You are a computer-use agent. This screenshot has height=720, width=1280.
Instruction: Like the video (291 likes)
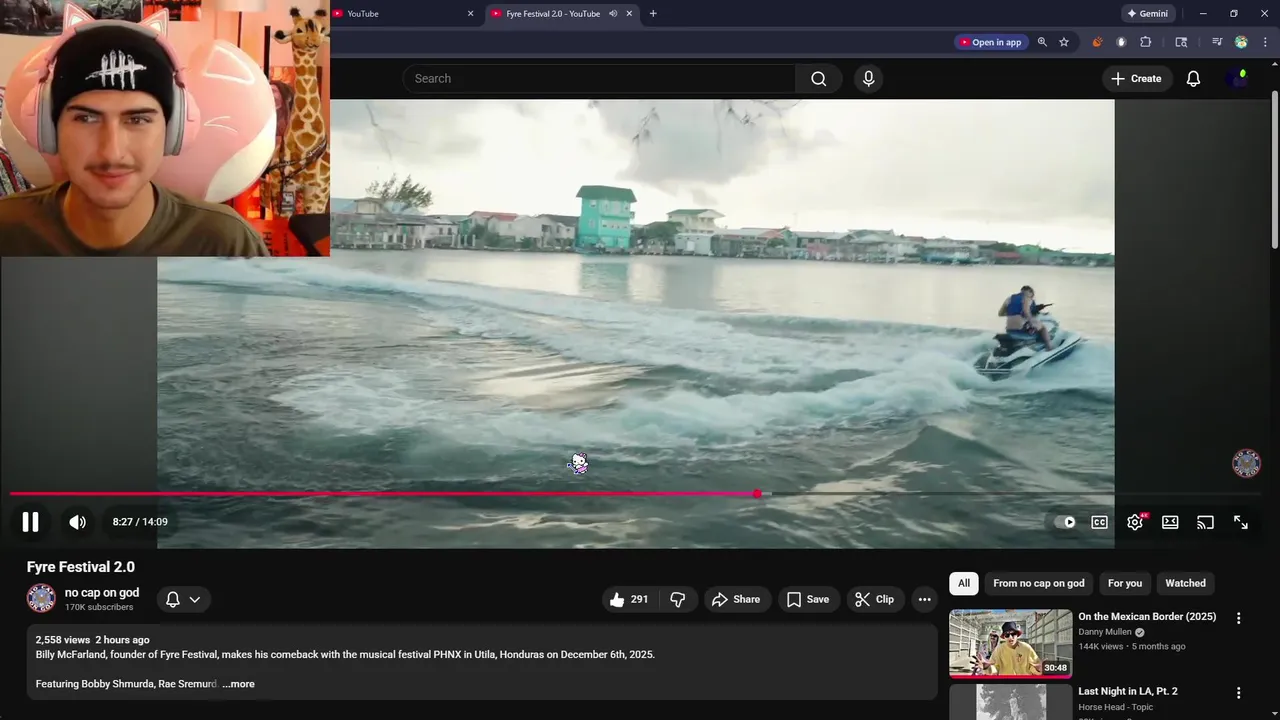[x=629, y=599]
